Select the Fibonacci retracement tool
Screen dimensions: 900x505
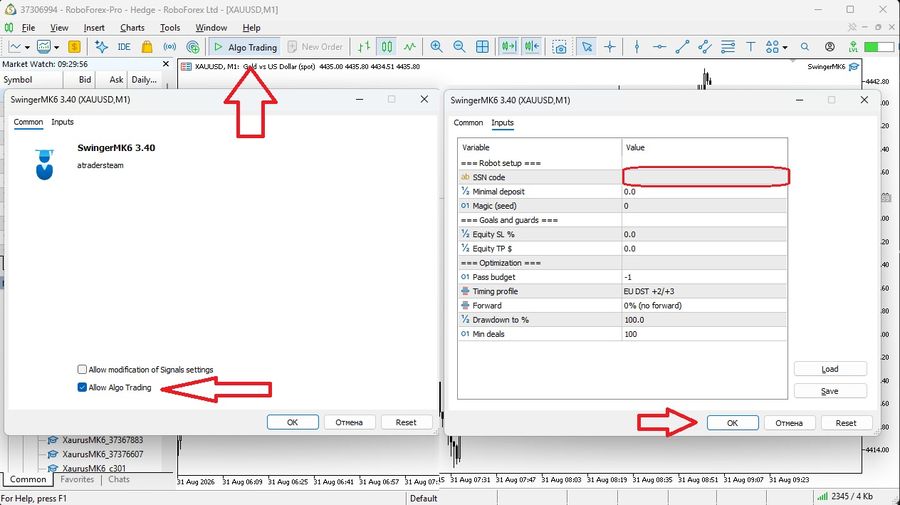728,47
